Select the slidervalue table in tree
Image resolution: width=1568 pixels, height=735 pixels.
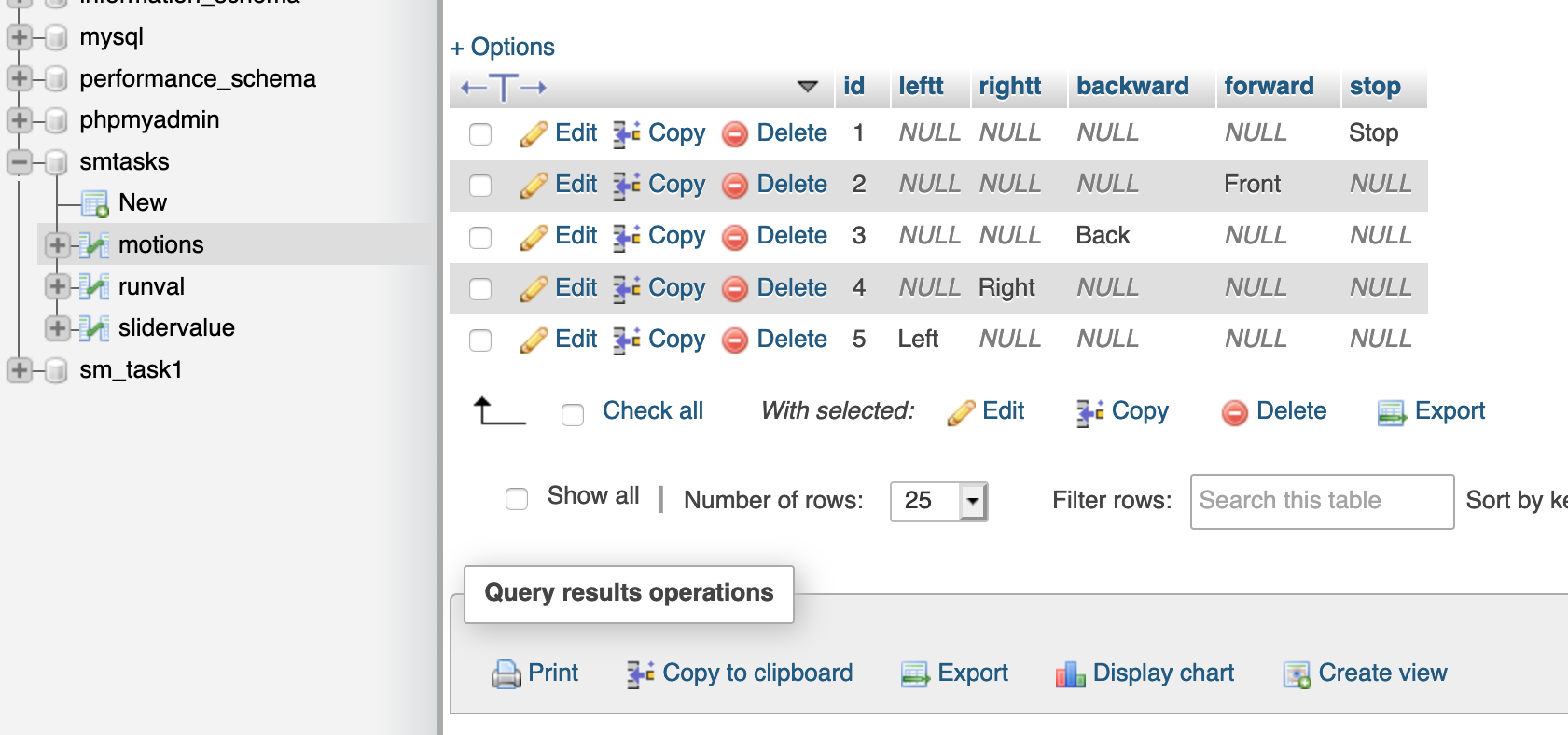coord(176,327)
